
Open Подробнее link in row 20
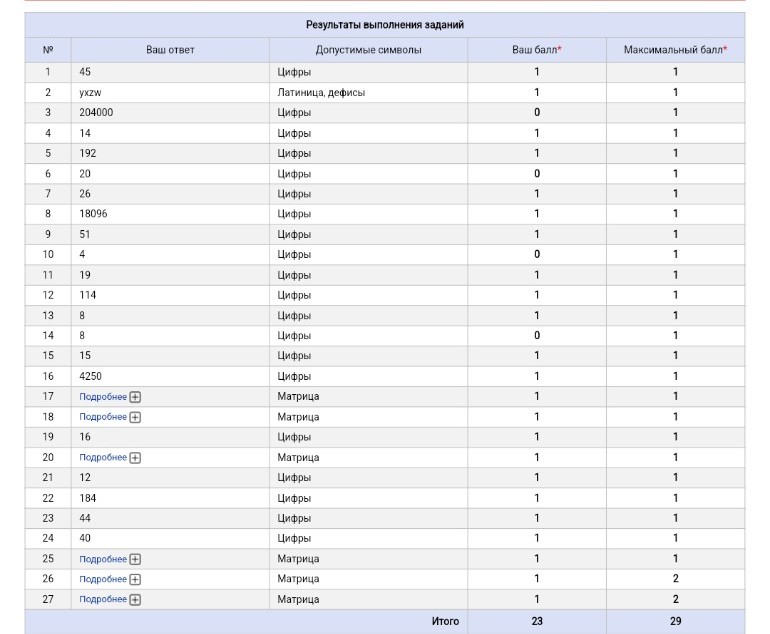[x=103, y=458]
